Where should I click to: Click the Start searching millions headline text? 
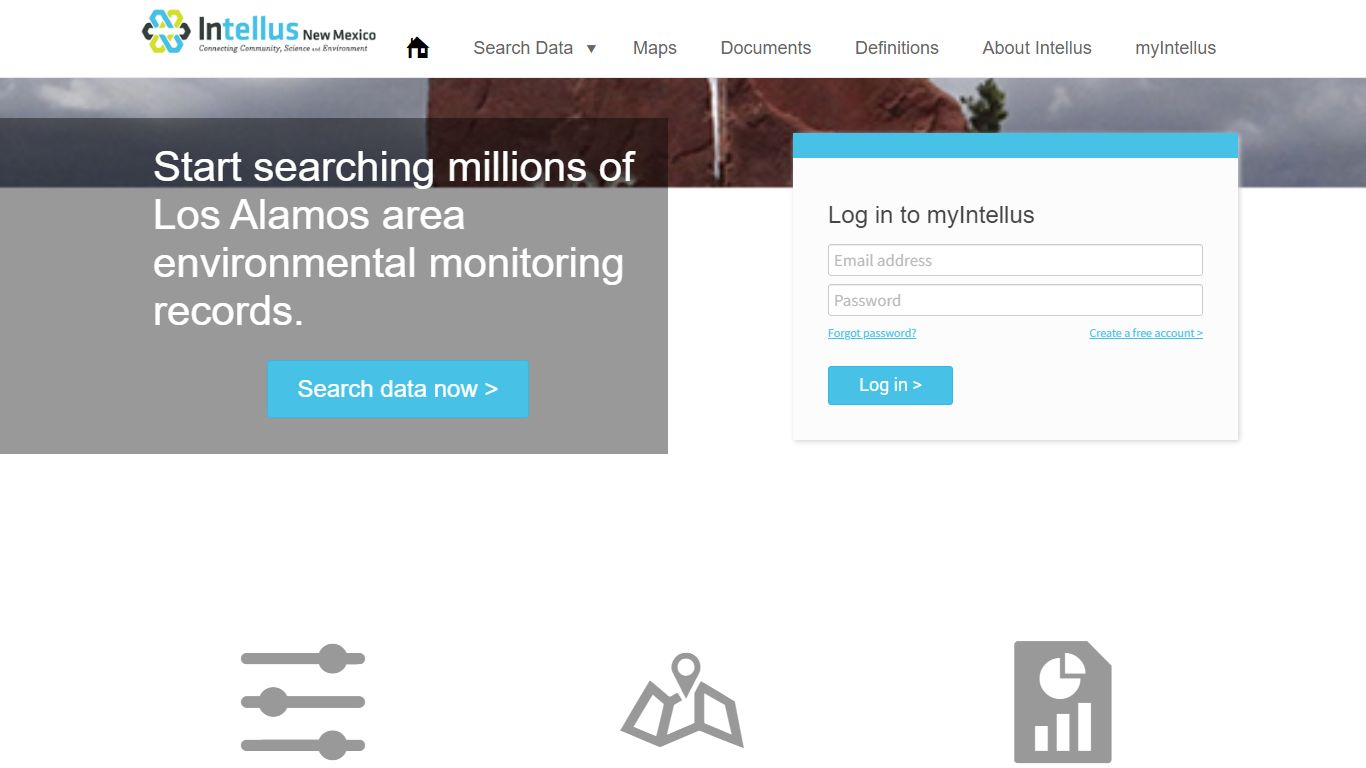pos(394,239)
